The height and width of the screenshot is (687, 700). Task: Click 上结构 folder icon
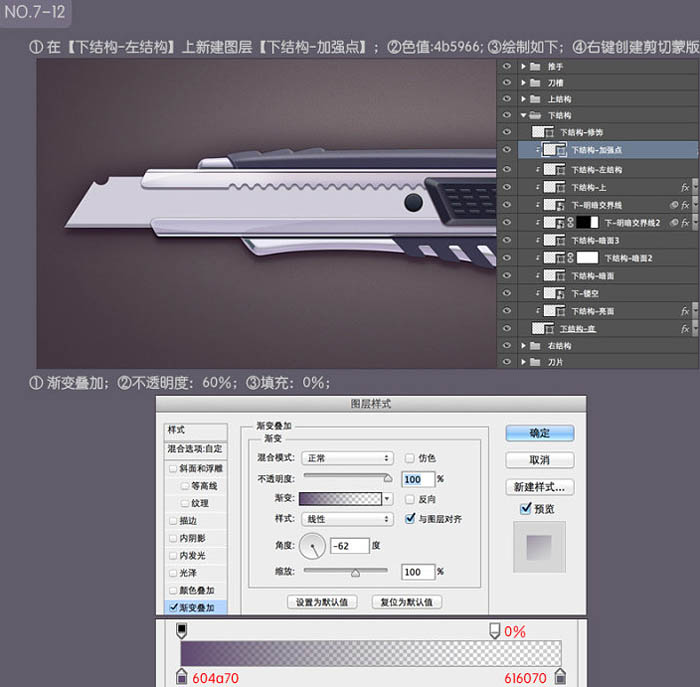pyautogui.click(x=535, y=99)
